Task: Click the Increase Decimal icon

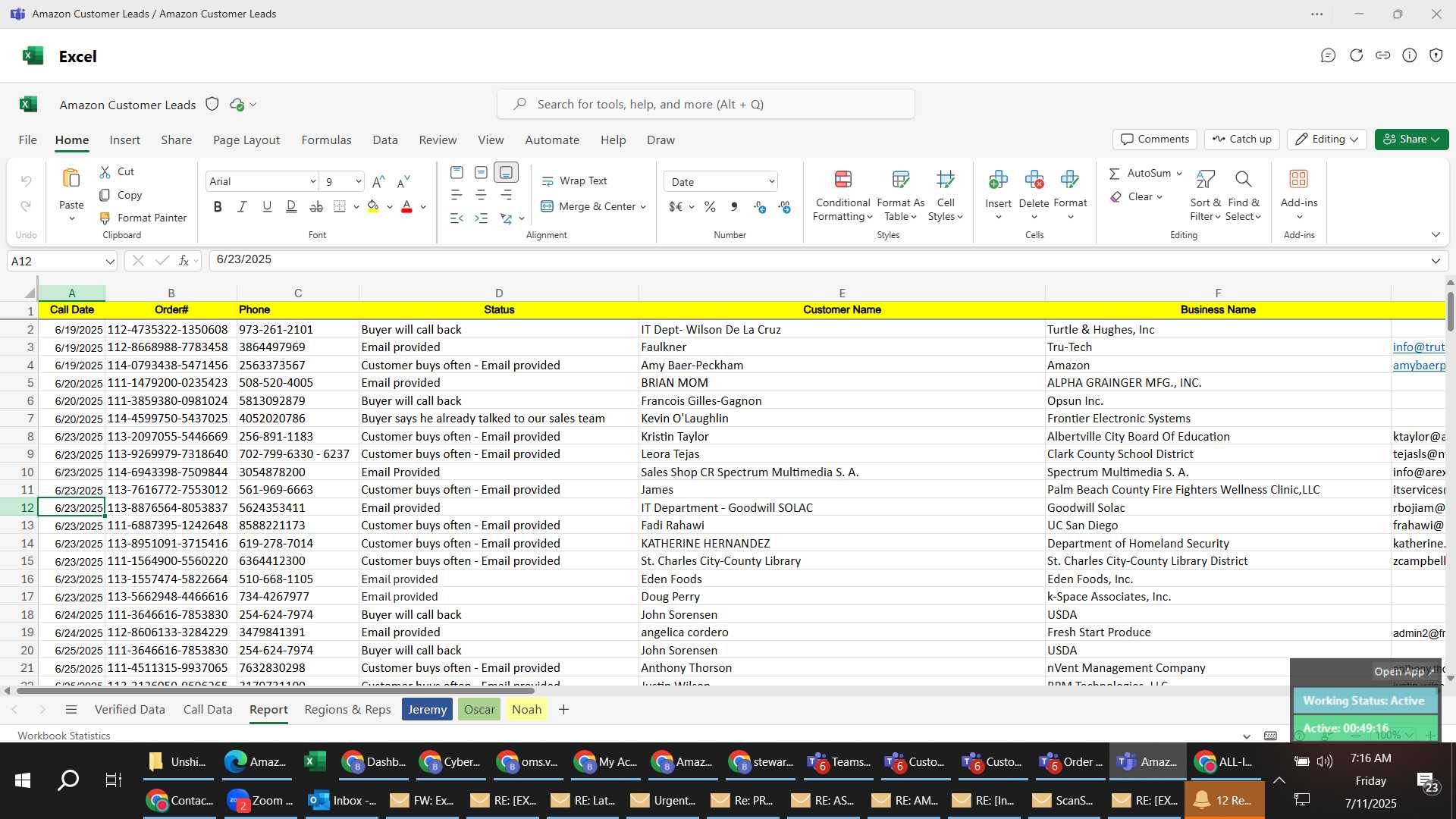Action: click(760, 206)
